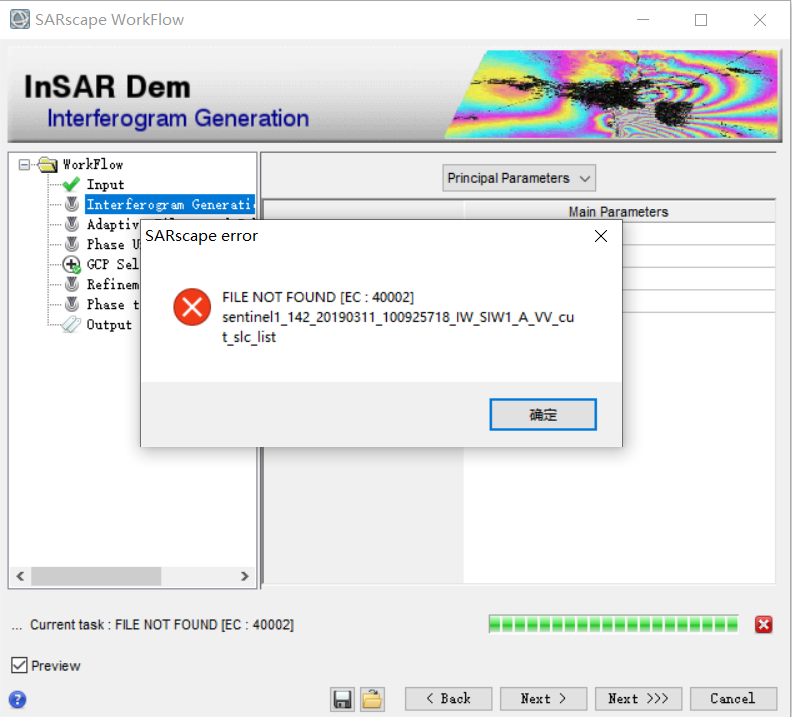
Task: Select the Refinement tree step
Action: click(113, 284)
